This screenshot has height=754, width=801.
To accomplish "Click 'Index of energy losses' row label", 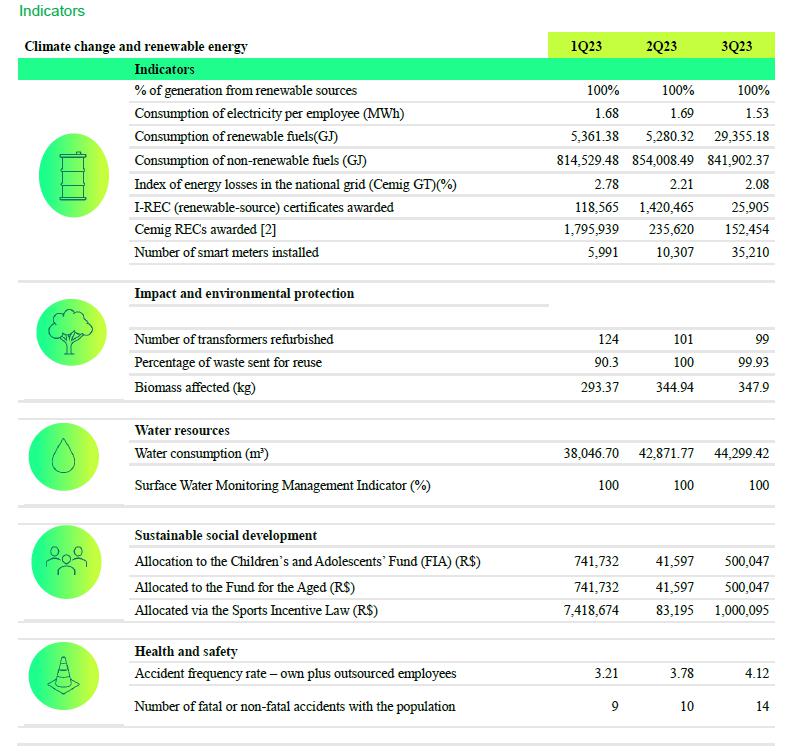I will tap(295, 184).
